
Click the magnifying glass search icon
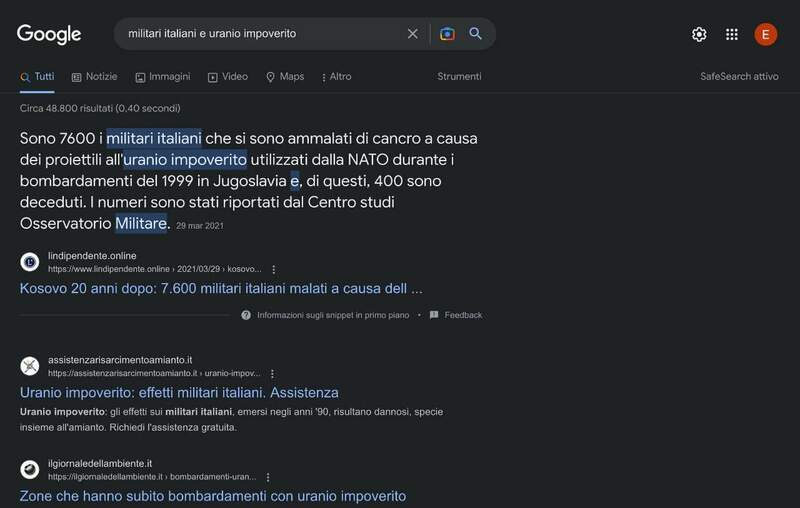476,34
